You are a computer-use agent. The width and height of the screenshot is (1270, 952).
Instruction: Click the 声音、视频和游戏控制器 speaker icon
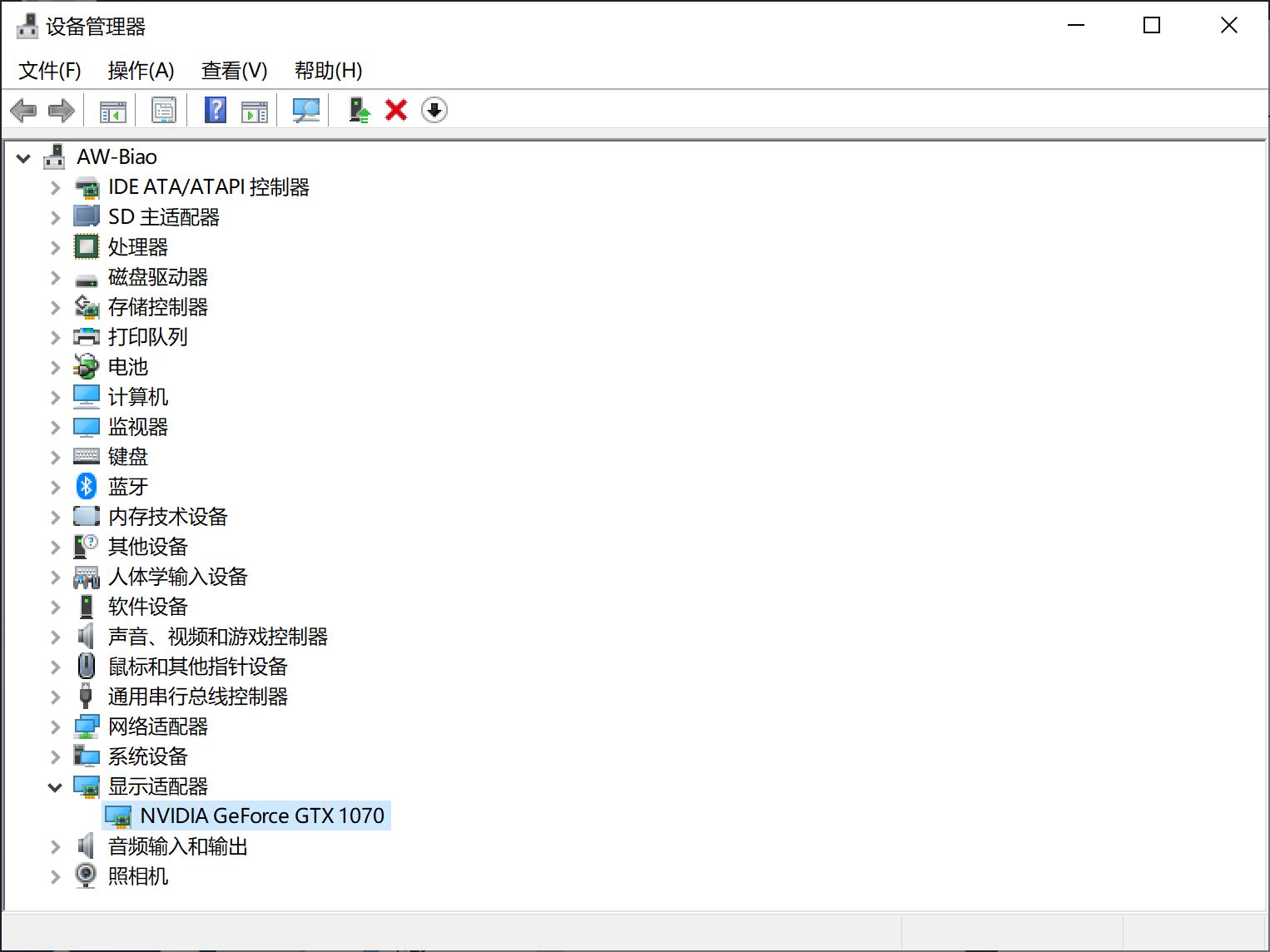86,637
